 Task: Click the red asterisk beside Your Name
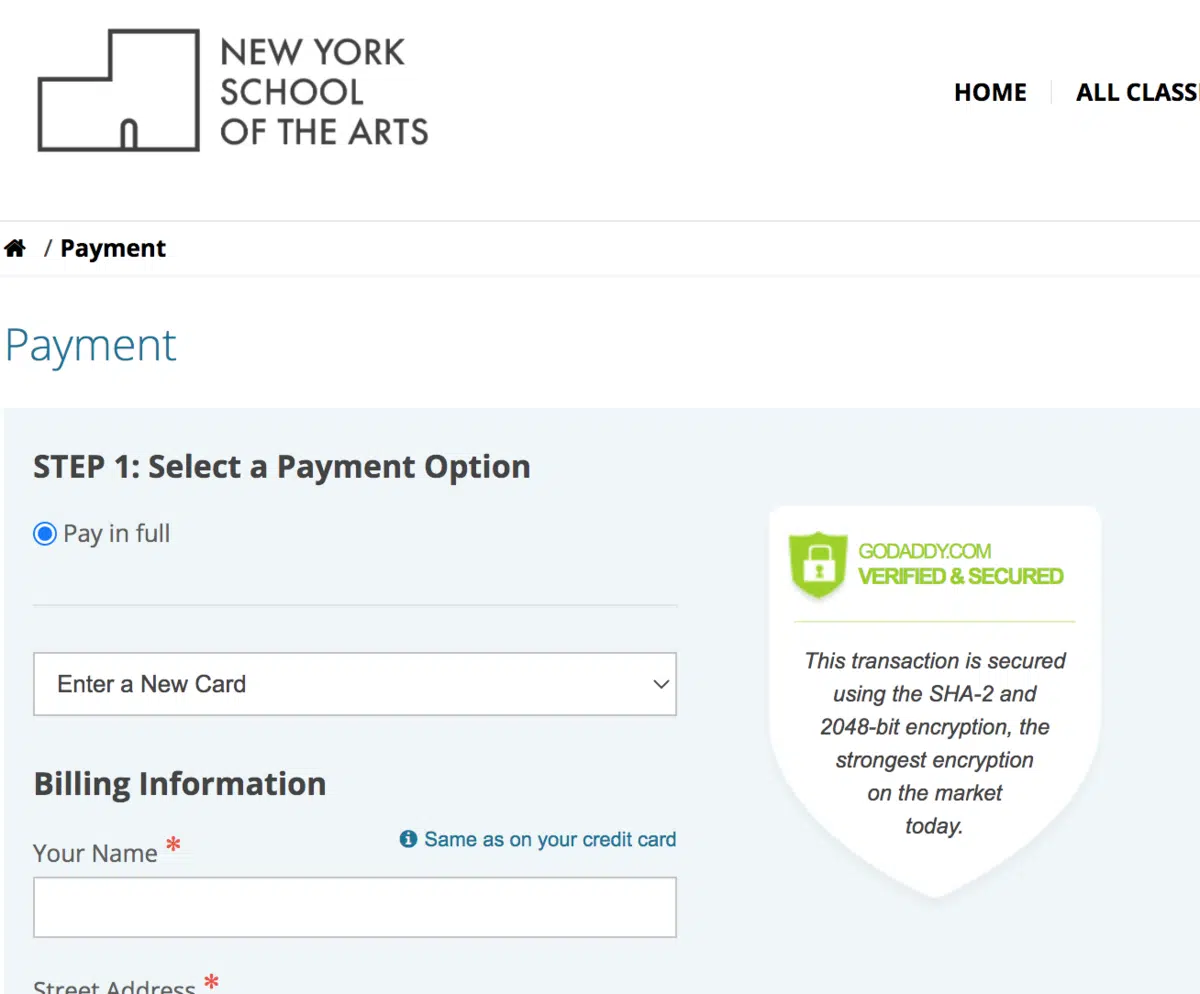pos(174,846)
